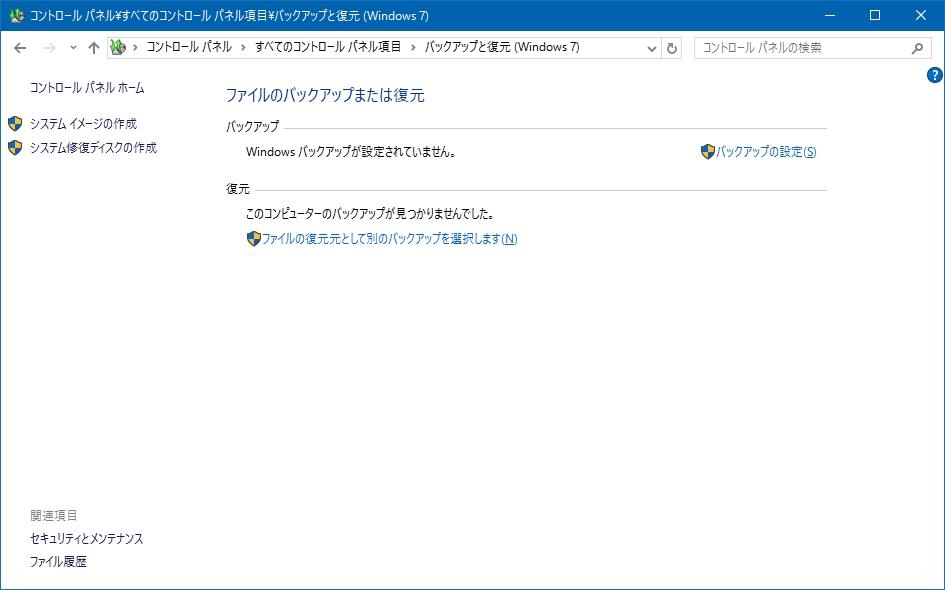Select the コントロール パネル breadcrumb
The image size is (945, 590).
click(x=189, y=47)
